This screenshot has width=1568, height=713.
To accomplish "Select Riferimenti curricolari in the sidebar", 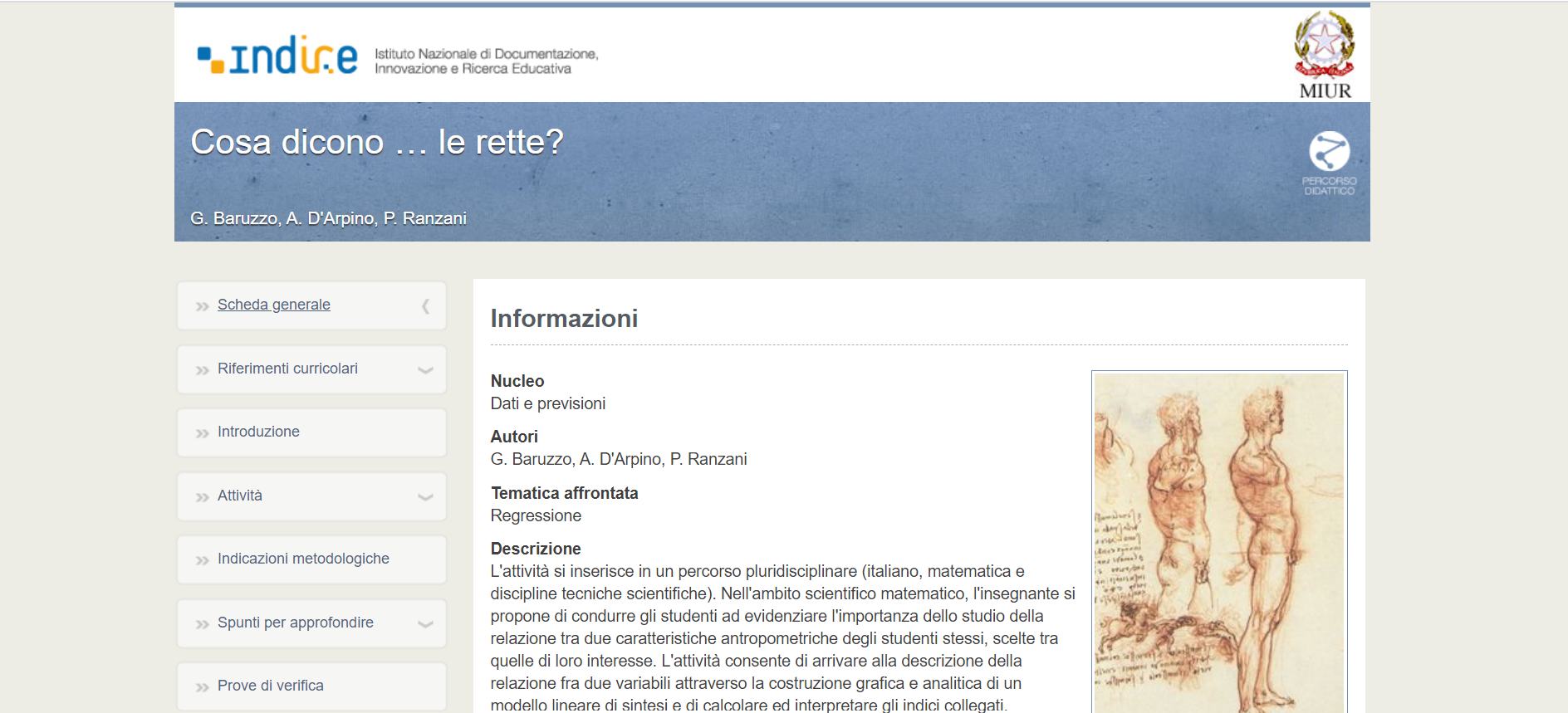I will (287, 369).
